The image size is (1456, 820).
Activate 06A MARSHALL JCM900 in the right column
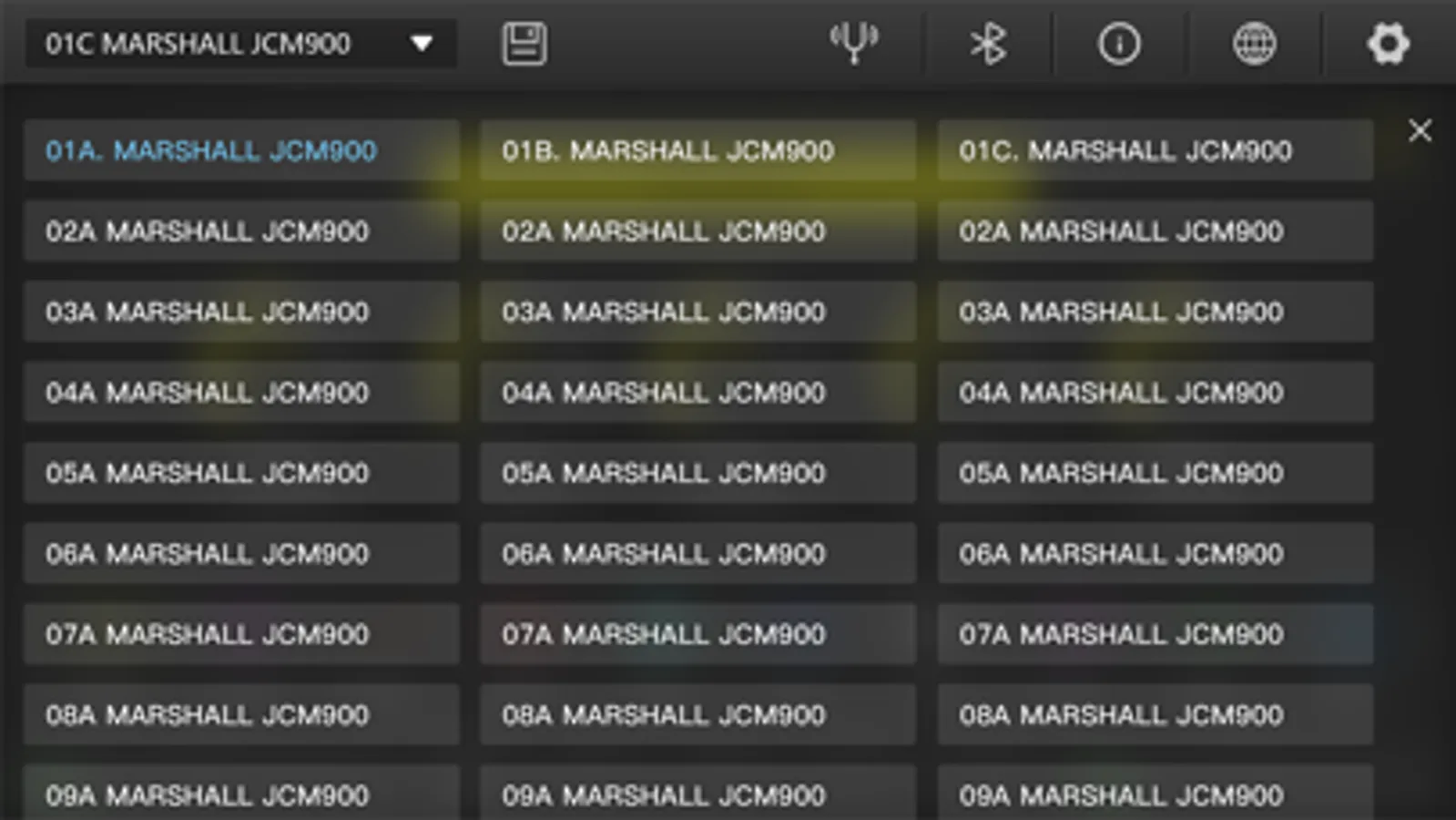point(1156,553)
